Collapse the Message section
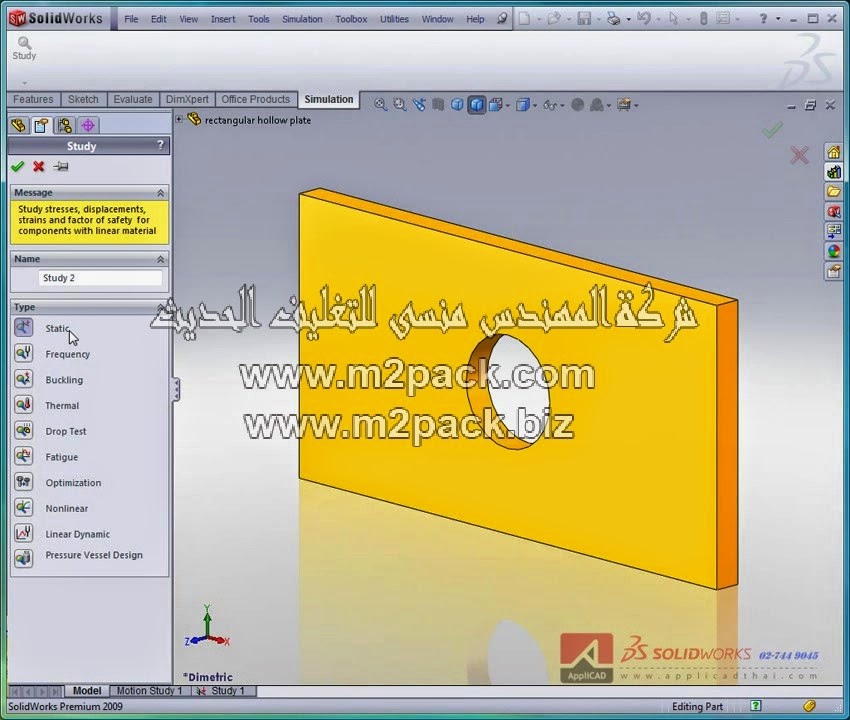This screenshot has height=720, width=850. 160,193
